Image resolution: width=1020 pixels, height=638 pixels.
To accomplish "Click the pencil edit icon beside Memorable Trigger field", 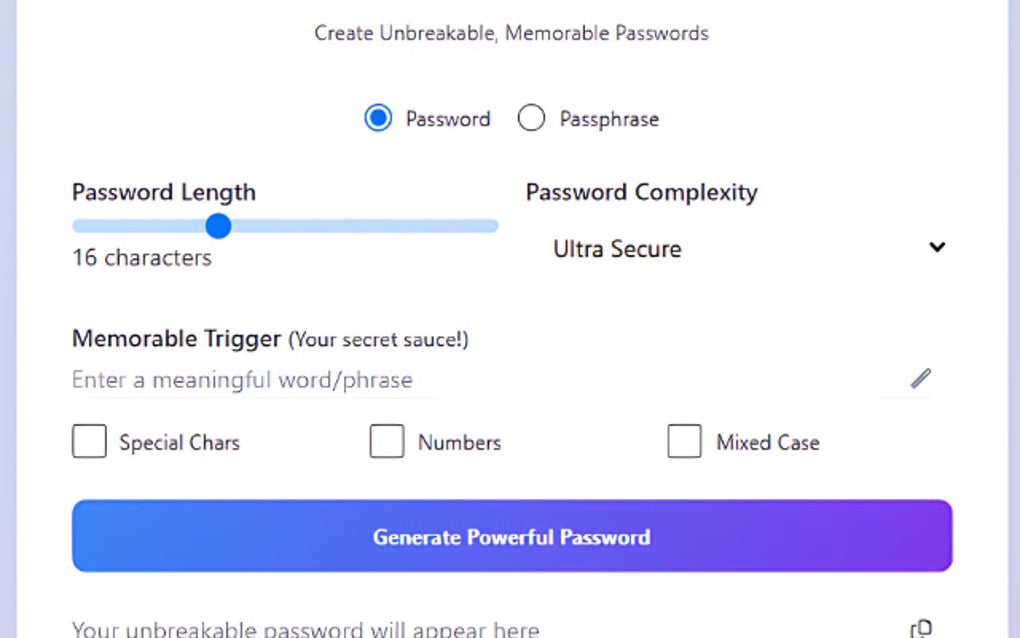I will [920, 378].
